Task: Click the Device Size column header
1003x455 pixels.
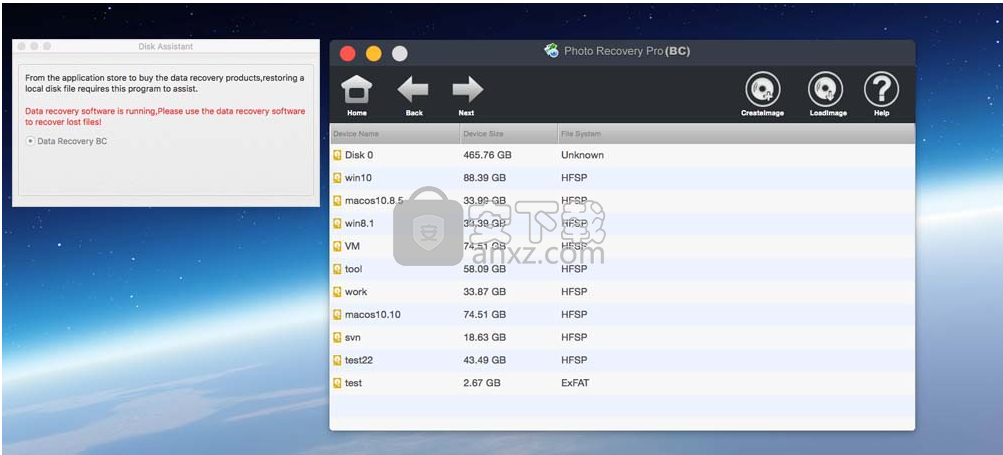Action: point(509,134)
